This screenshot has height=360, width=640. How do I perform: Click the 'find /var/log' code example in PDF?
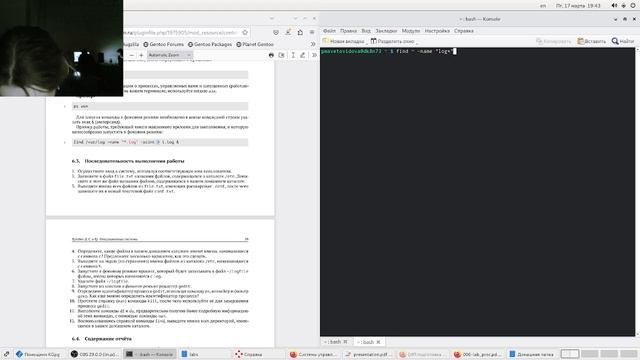click(160, 142)
